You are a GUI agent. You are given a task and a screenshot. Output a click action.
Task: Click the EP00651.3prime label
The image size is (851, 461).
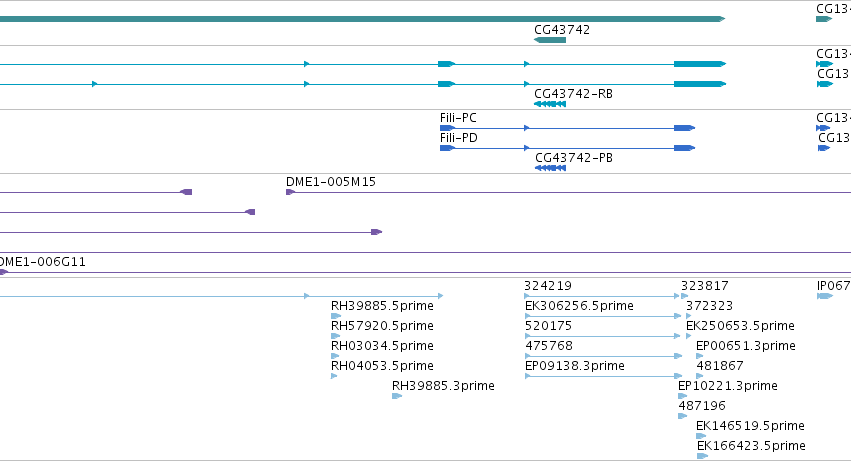click(x=746, y=346)
